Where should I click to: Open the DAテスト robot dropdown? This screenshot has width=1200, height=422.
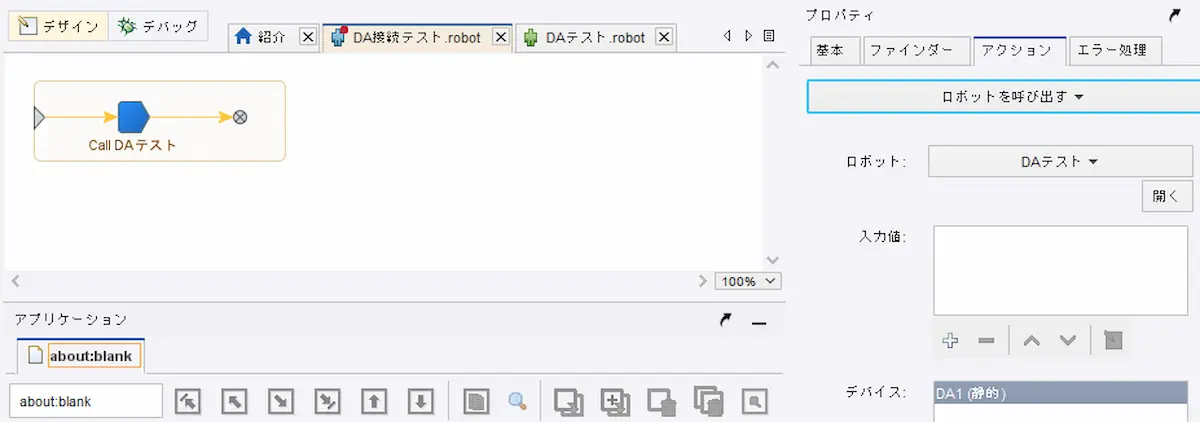point(1060,161)
